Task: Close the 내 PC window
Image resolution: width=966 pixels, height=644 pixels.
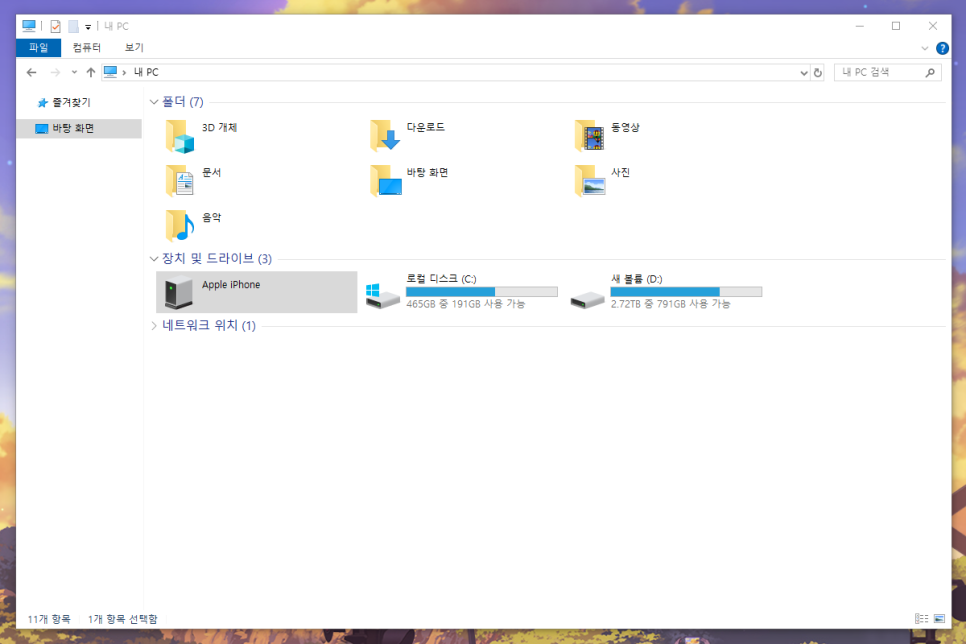Action: 933,26
